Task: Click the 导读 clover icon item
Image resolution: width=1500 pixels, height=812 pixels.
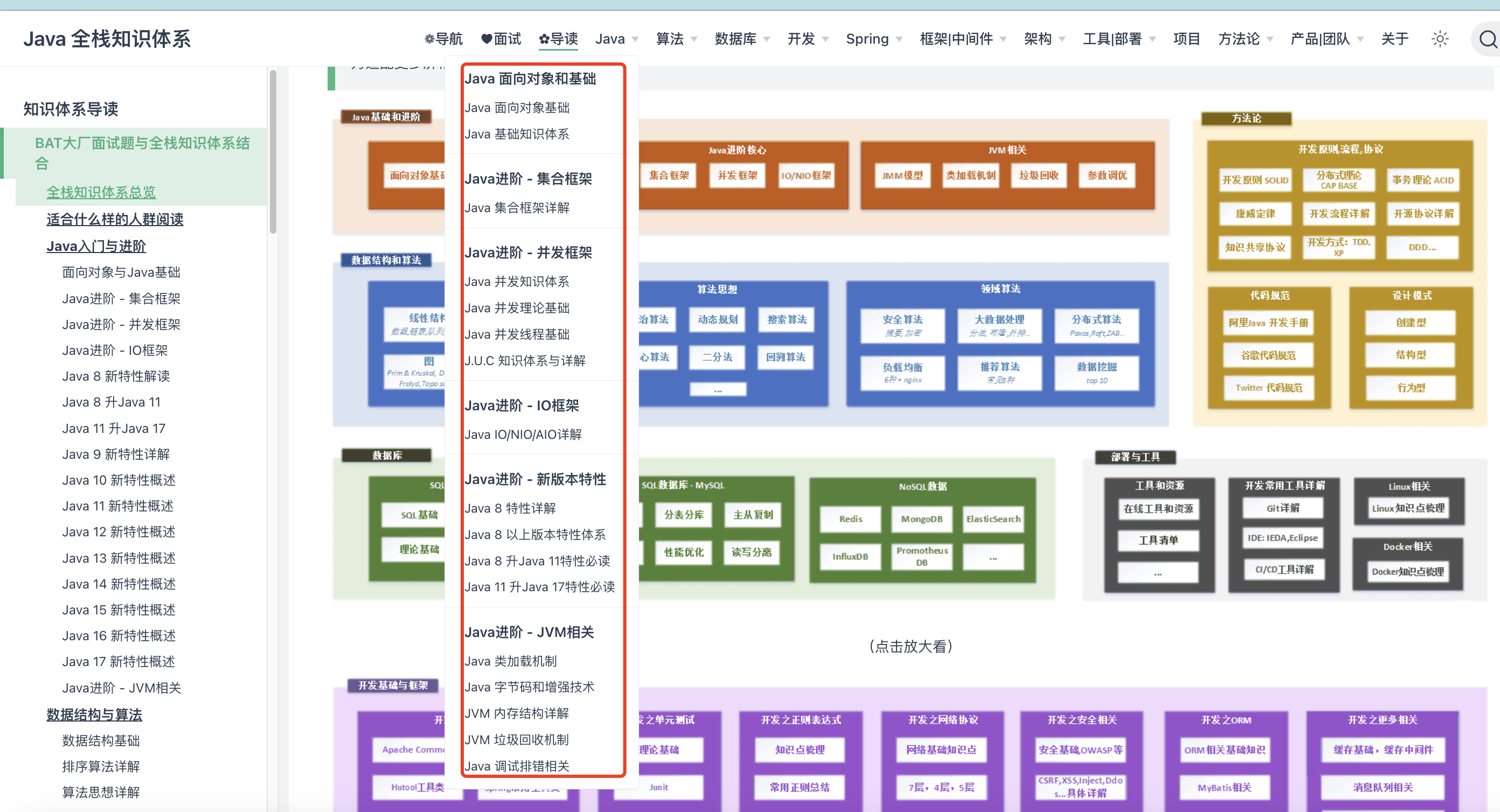Action: 558,39
